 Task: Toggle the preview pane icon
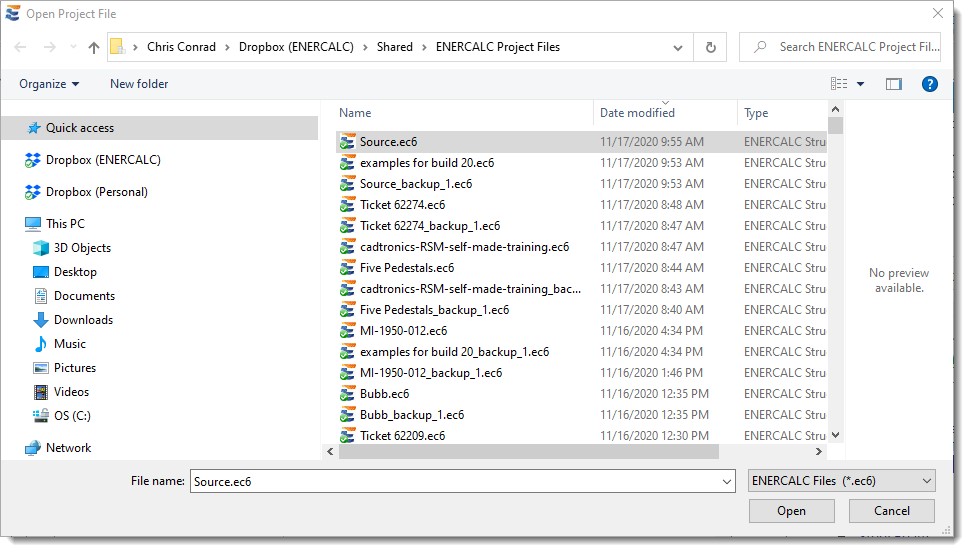(893, 84)
